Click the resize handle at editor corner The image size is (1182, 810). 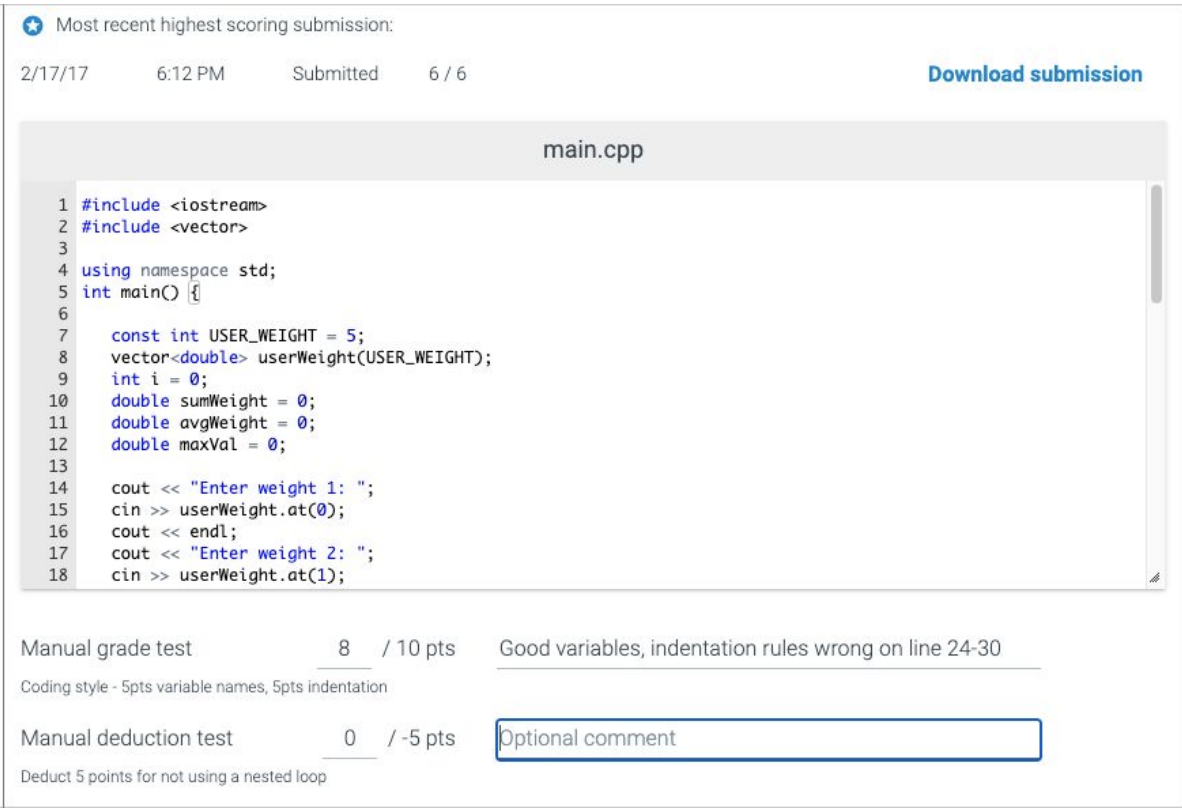click(1155, 578)
